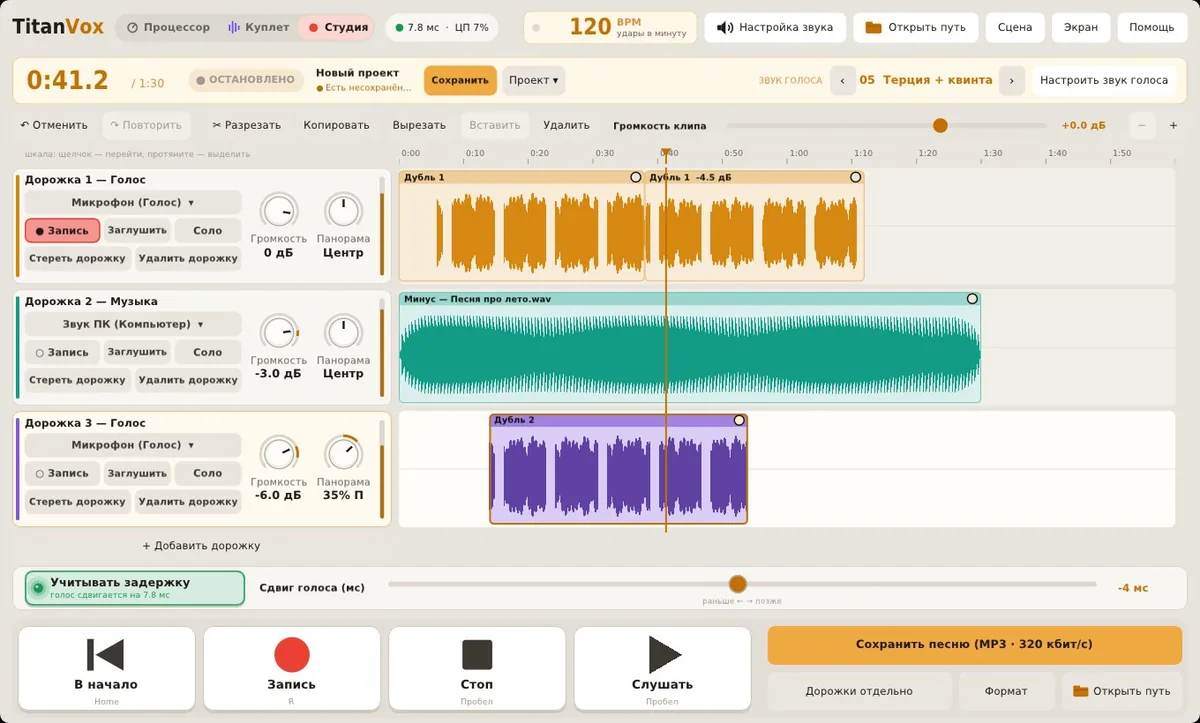Open the Проект dropdown menu
The height and width of the screenshot is (723, 1200).
533,80
